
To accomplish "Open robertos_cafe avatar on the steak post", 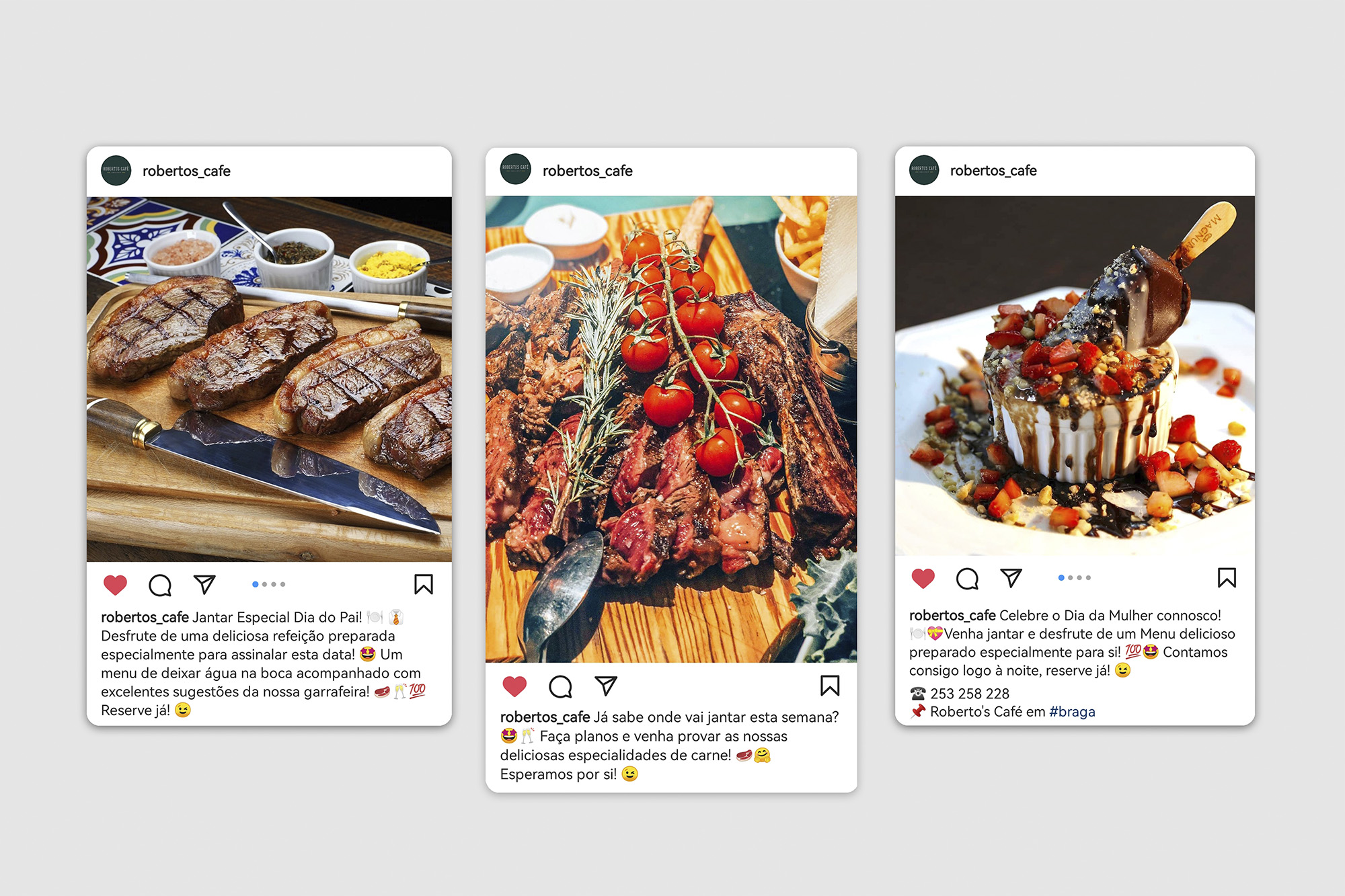I will point(116,170).
